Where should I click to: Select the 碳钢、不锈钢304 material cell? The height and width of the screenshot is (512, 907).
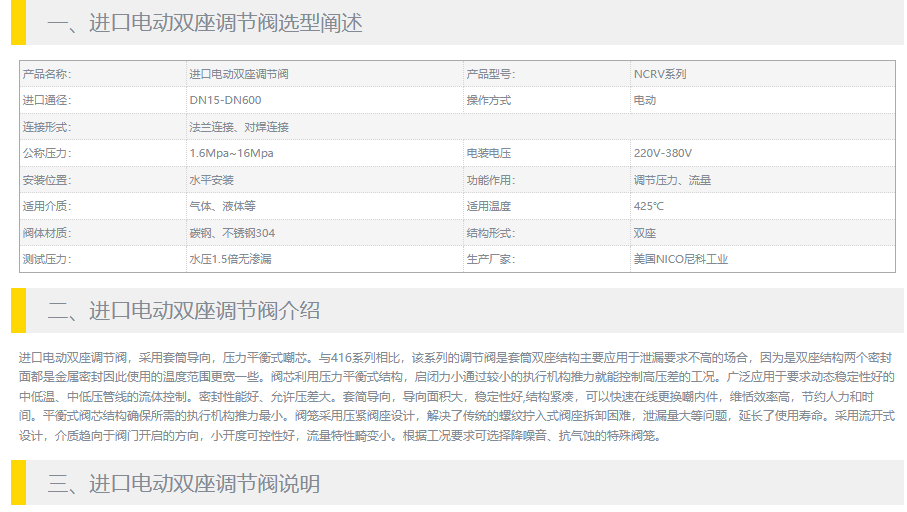coord(232,233)
